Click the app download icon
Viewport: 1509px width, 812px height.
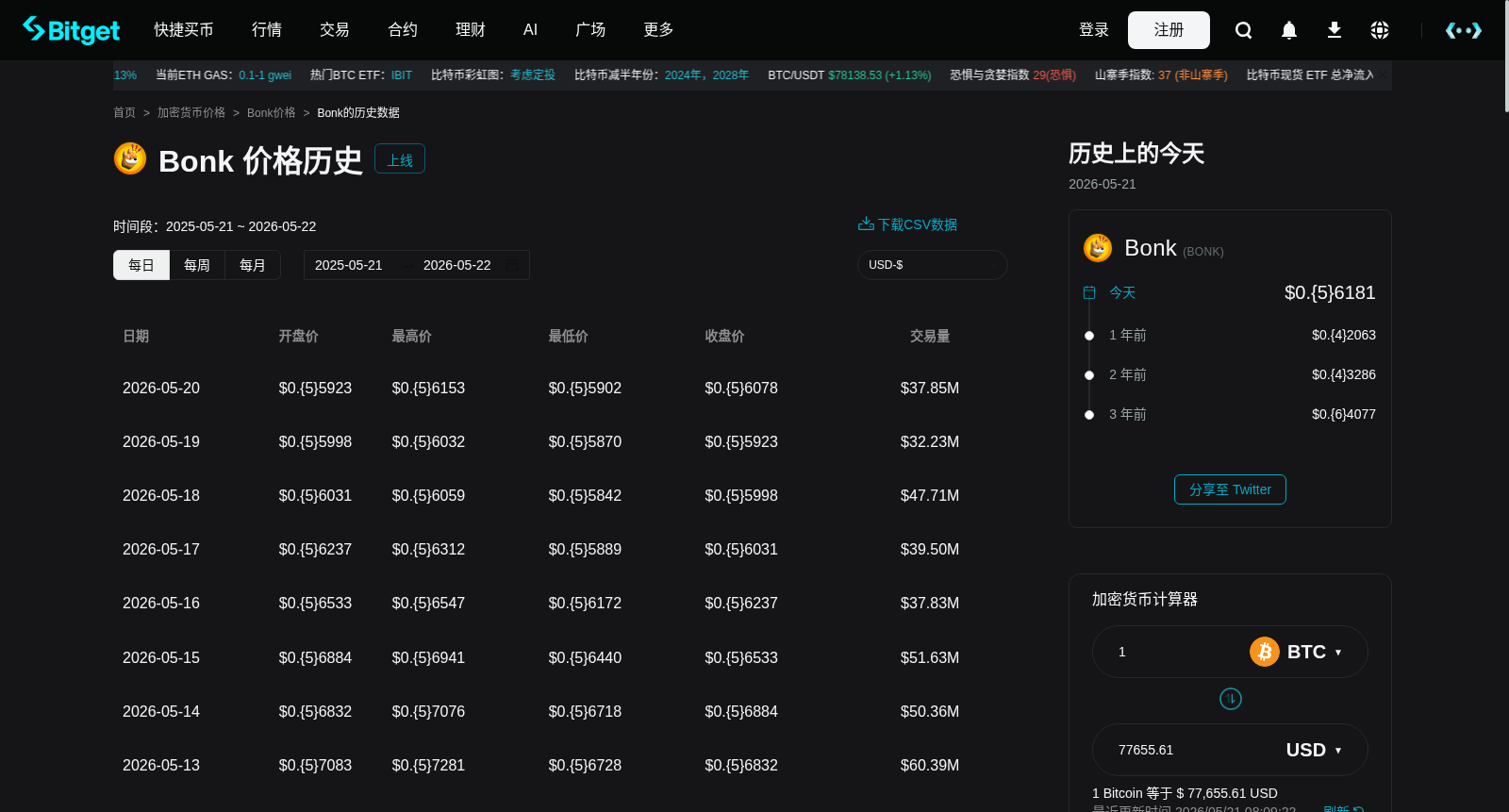pos(1335,30)
